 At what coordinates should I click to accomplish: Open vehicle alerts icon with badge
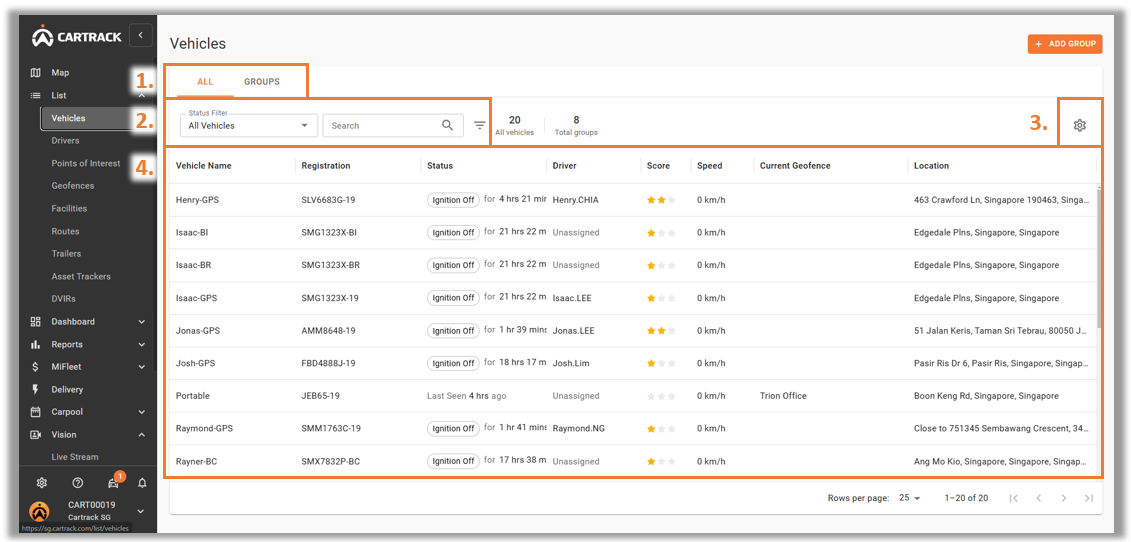(x=113, y=482)
